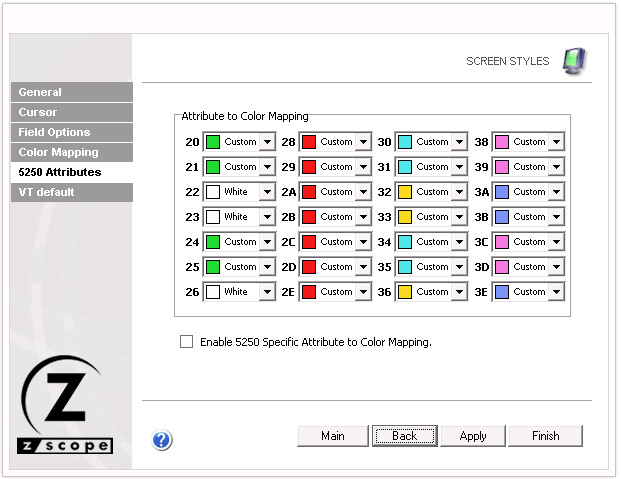Click the Back button
621x479 pixels.
coord(404,436)
